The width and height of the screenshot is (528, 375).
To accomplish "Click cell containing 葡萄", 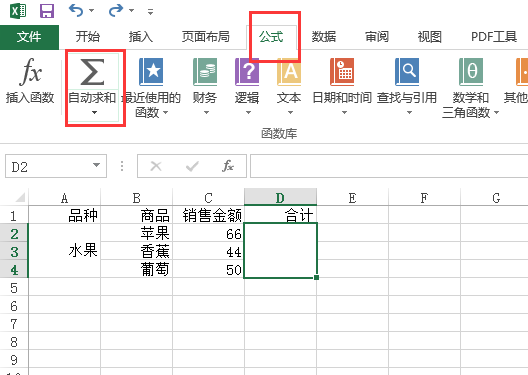I will 136,269.
